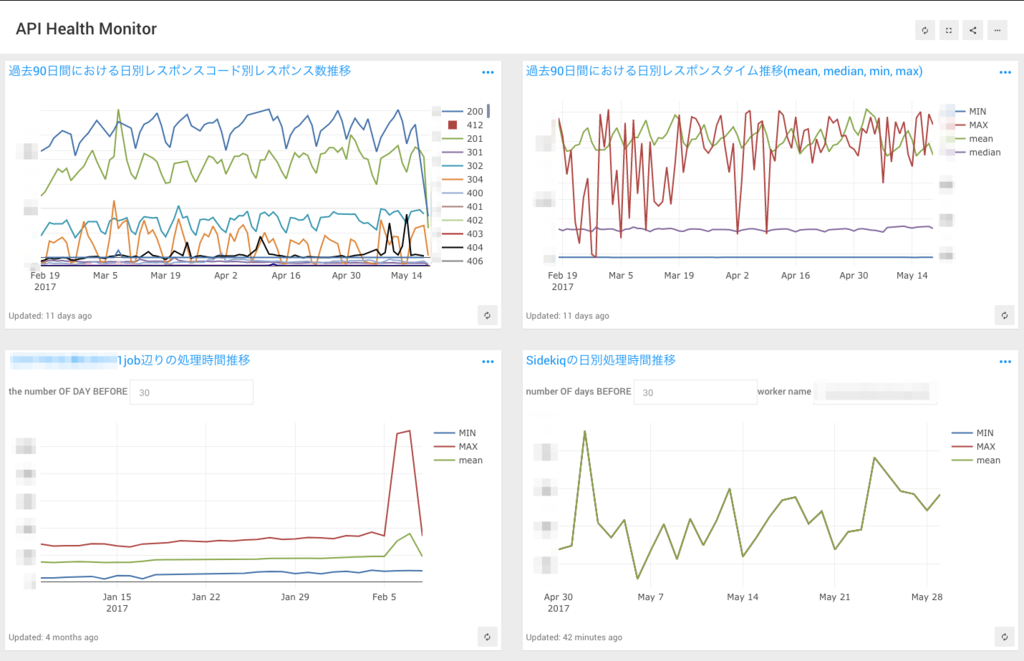Viewport: 1024px width, 661px height.
Task: Toggle median series in response time chart
Action: 977,153
